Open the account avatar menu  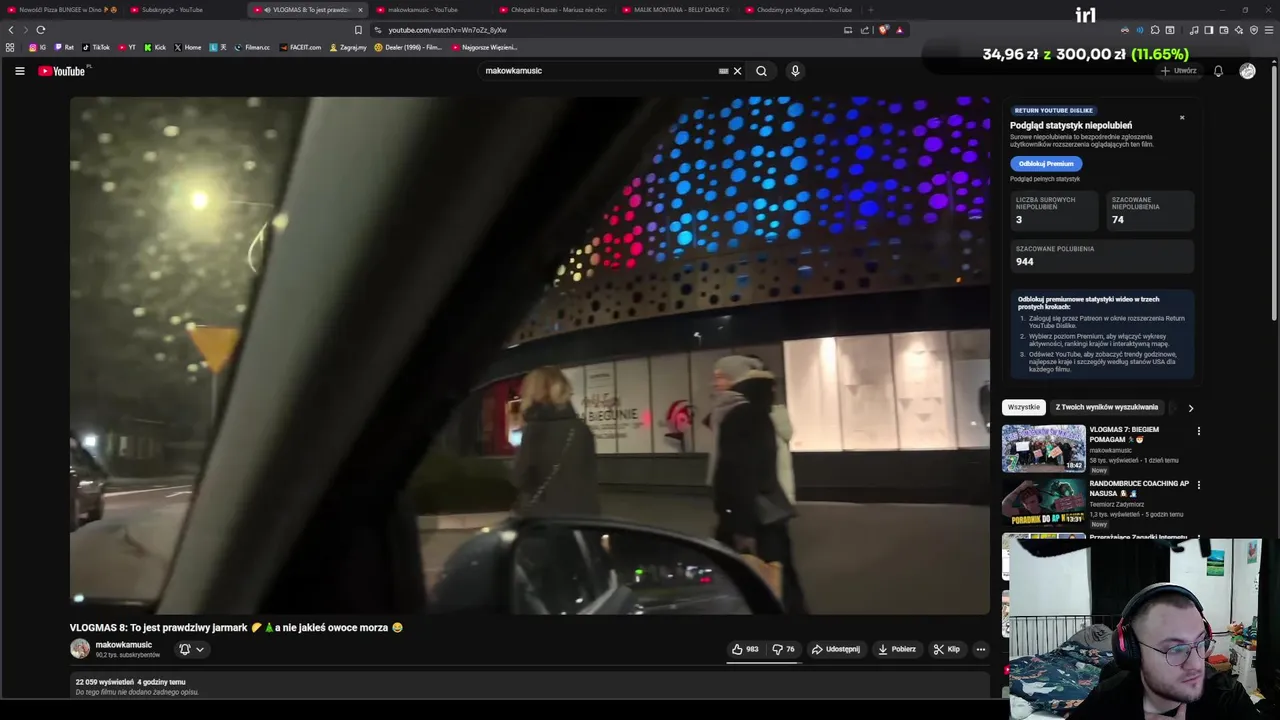pos(1247,71)
